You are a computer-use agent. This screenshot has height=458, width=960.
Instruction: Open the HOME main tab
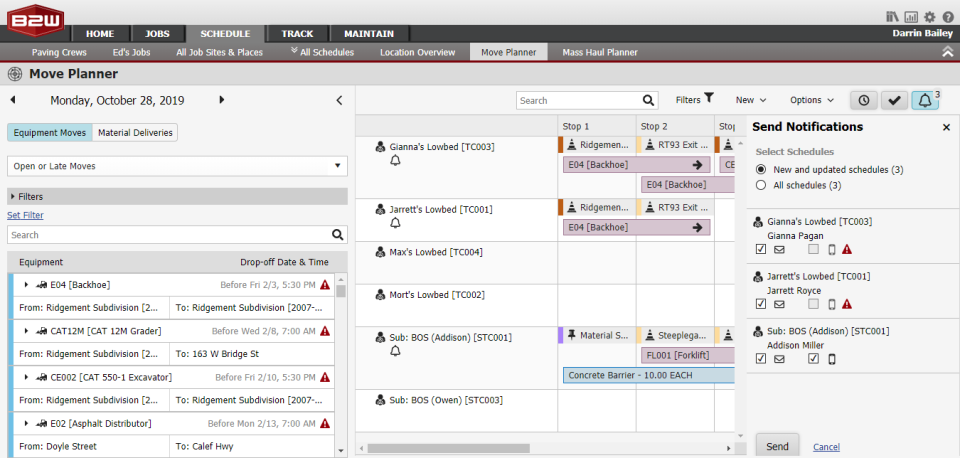tap(100, 34)
